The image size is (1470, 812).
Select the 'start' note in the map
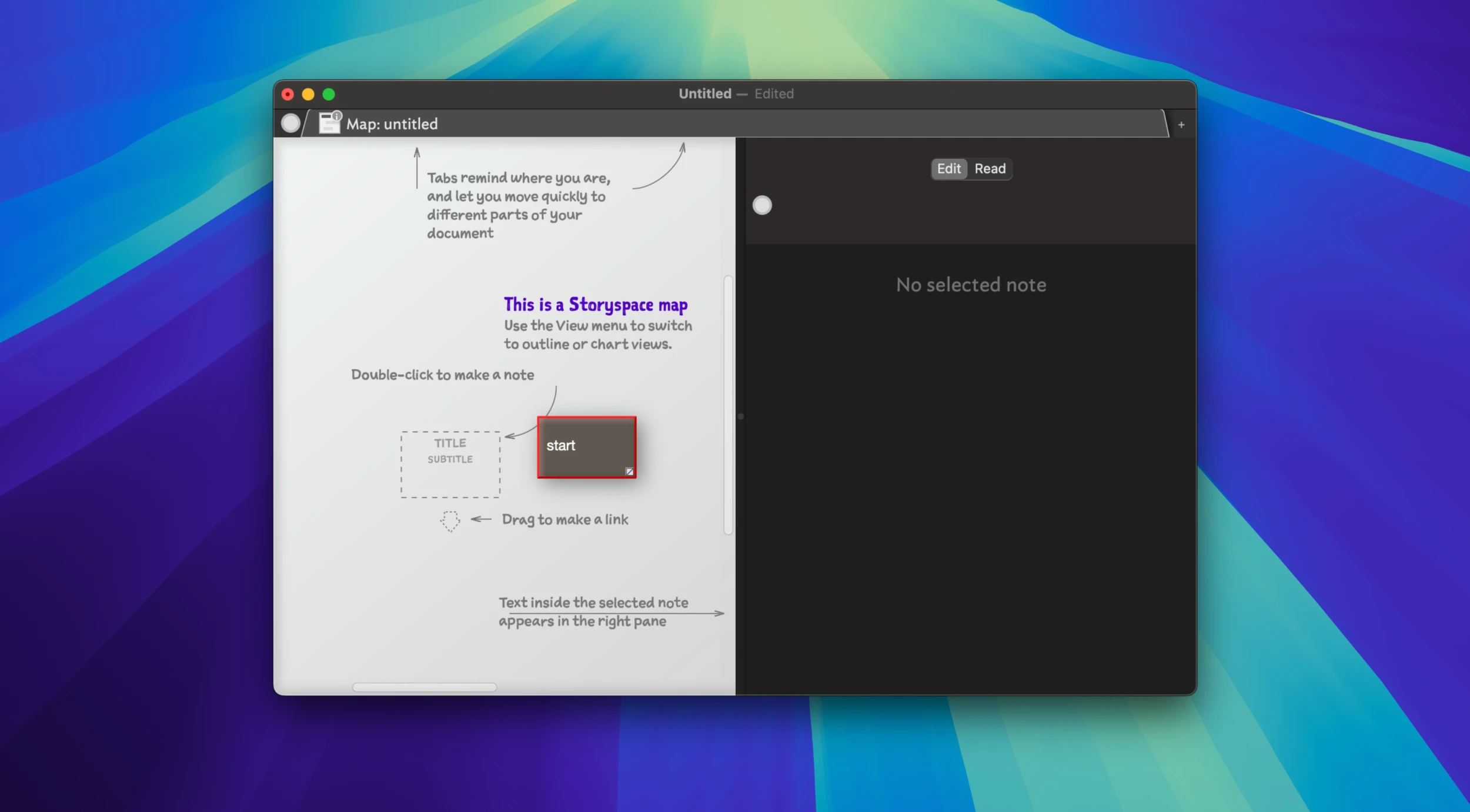[x=586, y=447]
